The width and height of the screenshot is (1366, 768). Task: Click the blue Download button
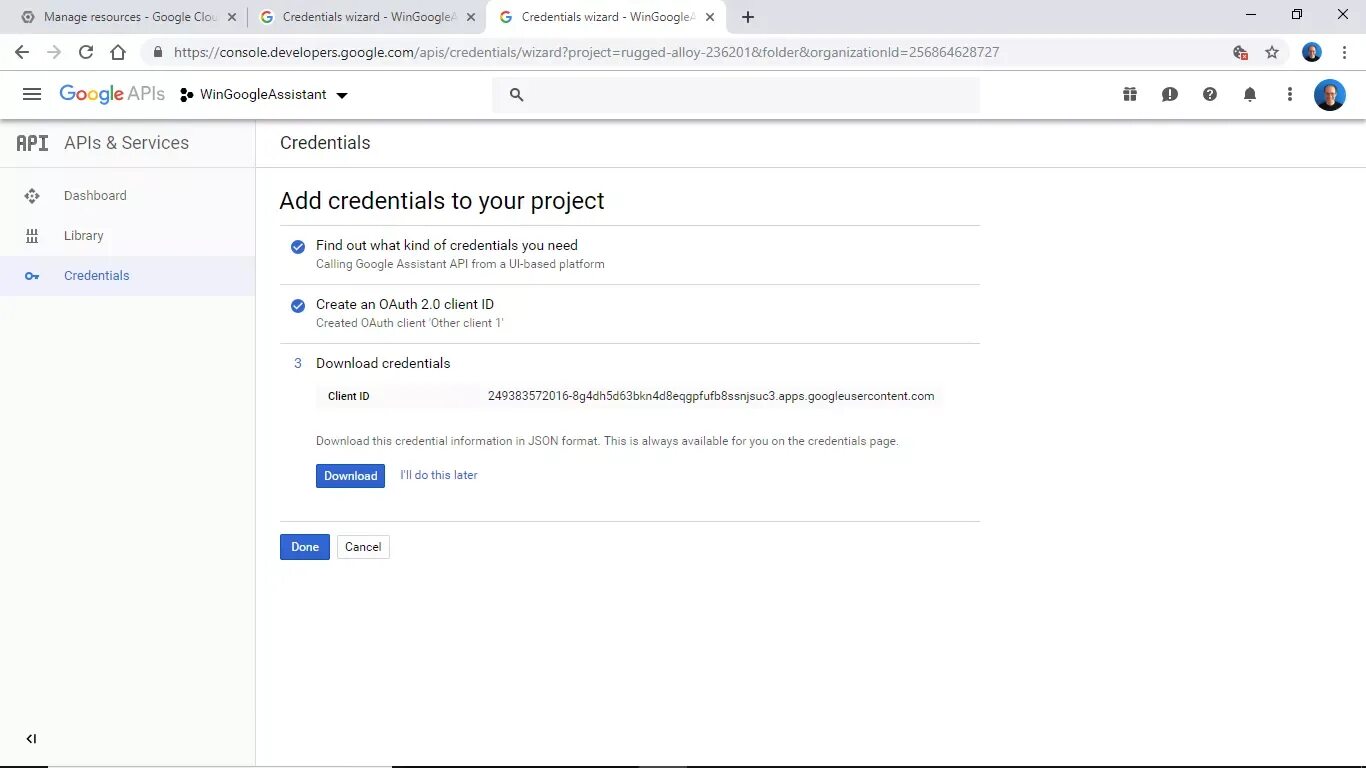point(350,476)
